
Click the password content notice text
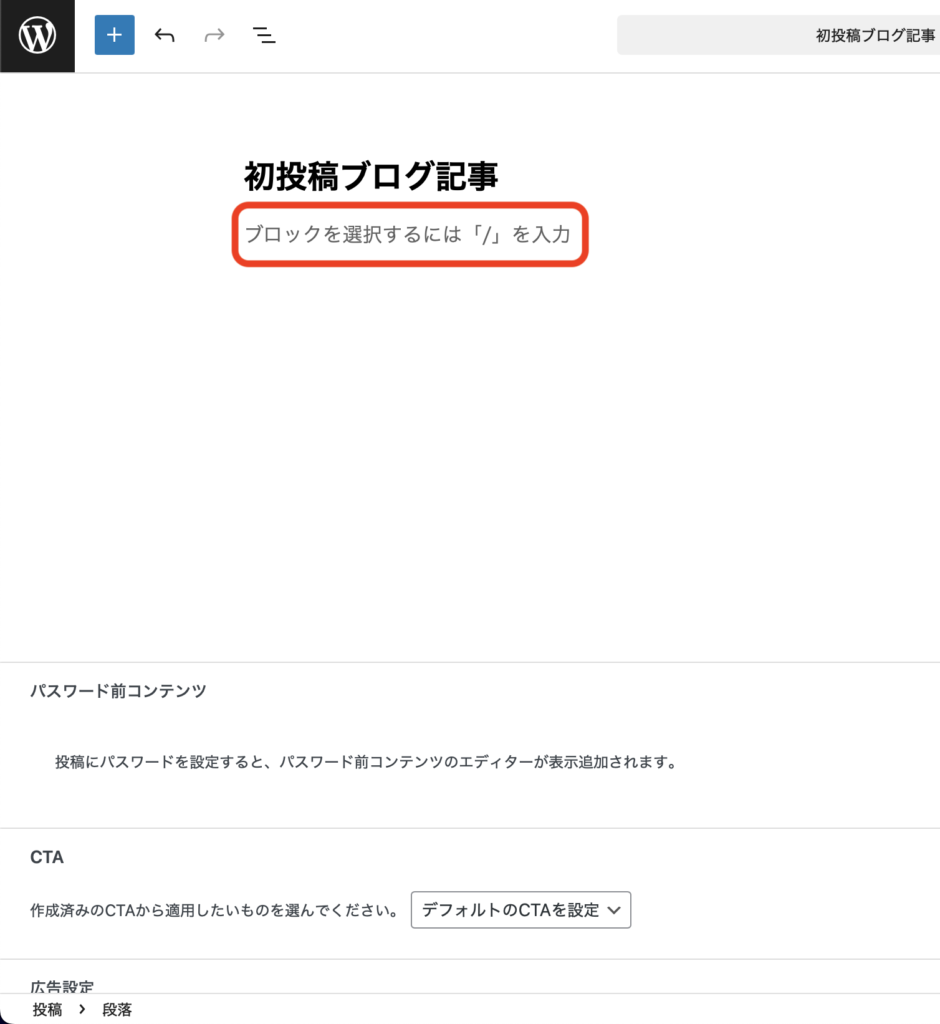(366, 762)
